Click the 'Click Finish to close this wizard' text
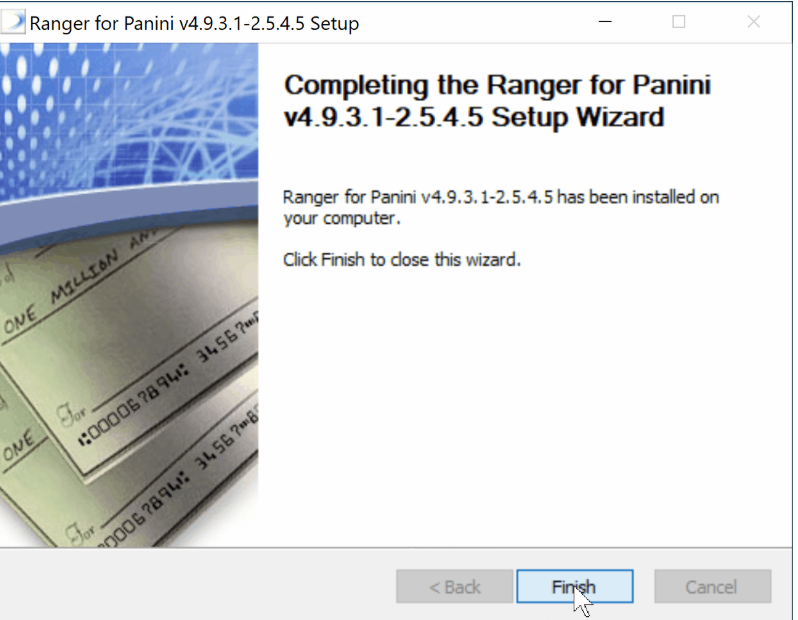798x620 pixels. 402,260
